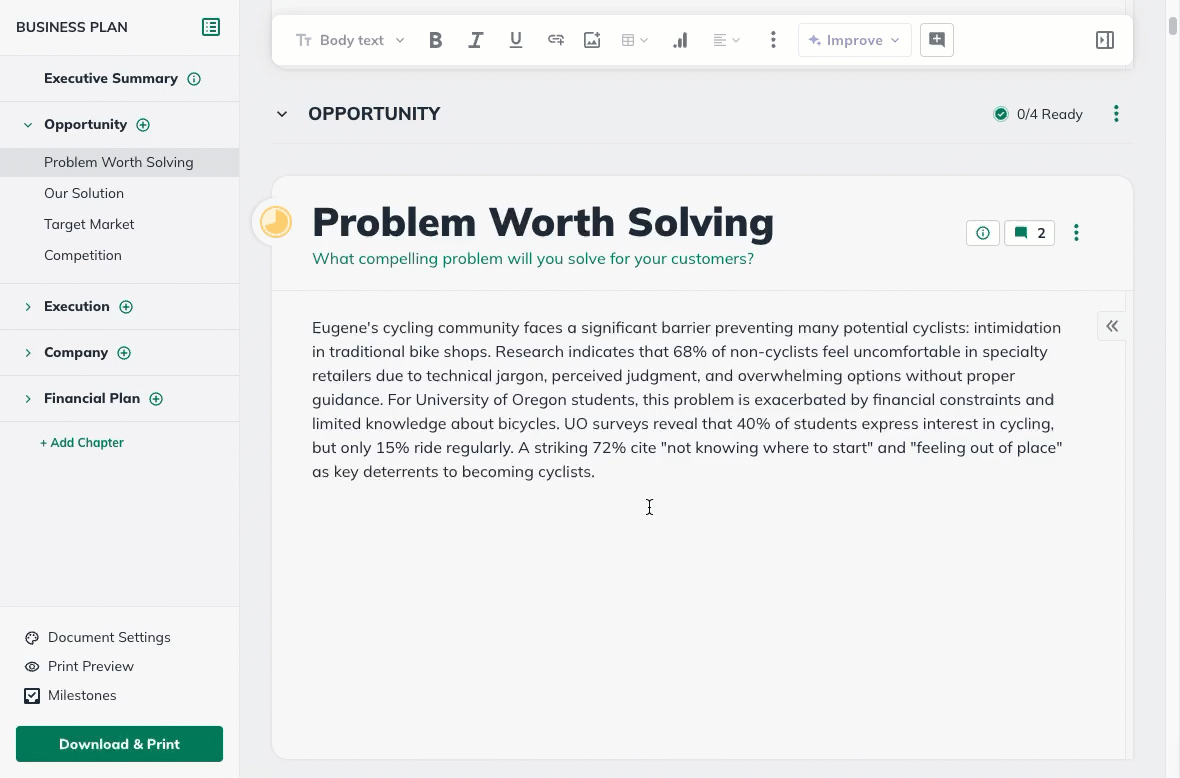Click the Download & Print button
Screen dimensions: 1180x778
(119, 744)
